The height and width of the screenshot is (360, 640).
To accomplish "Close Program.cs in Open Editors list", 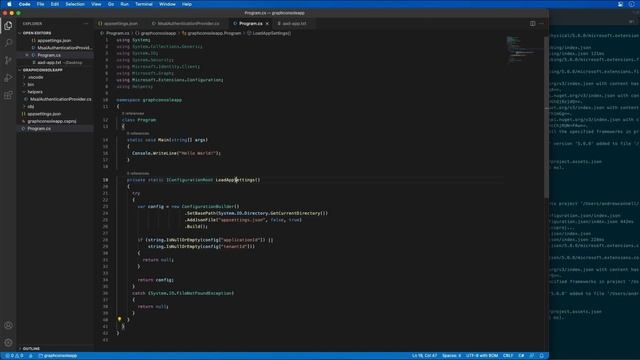I will pos(27,55).
